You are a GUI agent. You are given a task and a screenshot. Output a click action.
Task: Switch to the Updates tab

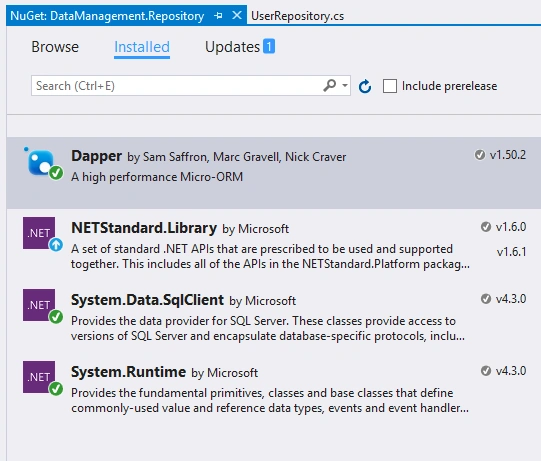pyautogui.click(x=232, y=47)
